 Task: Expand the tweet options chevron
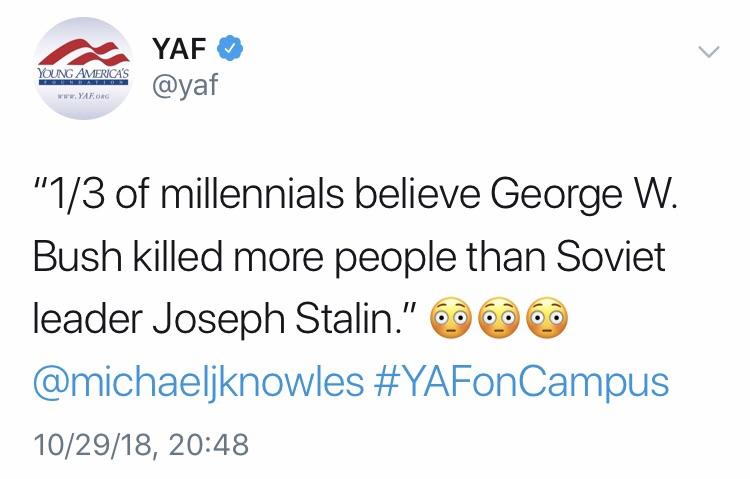(x=708, y=51)
